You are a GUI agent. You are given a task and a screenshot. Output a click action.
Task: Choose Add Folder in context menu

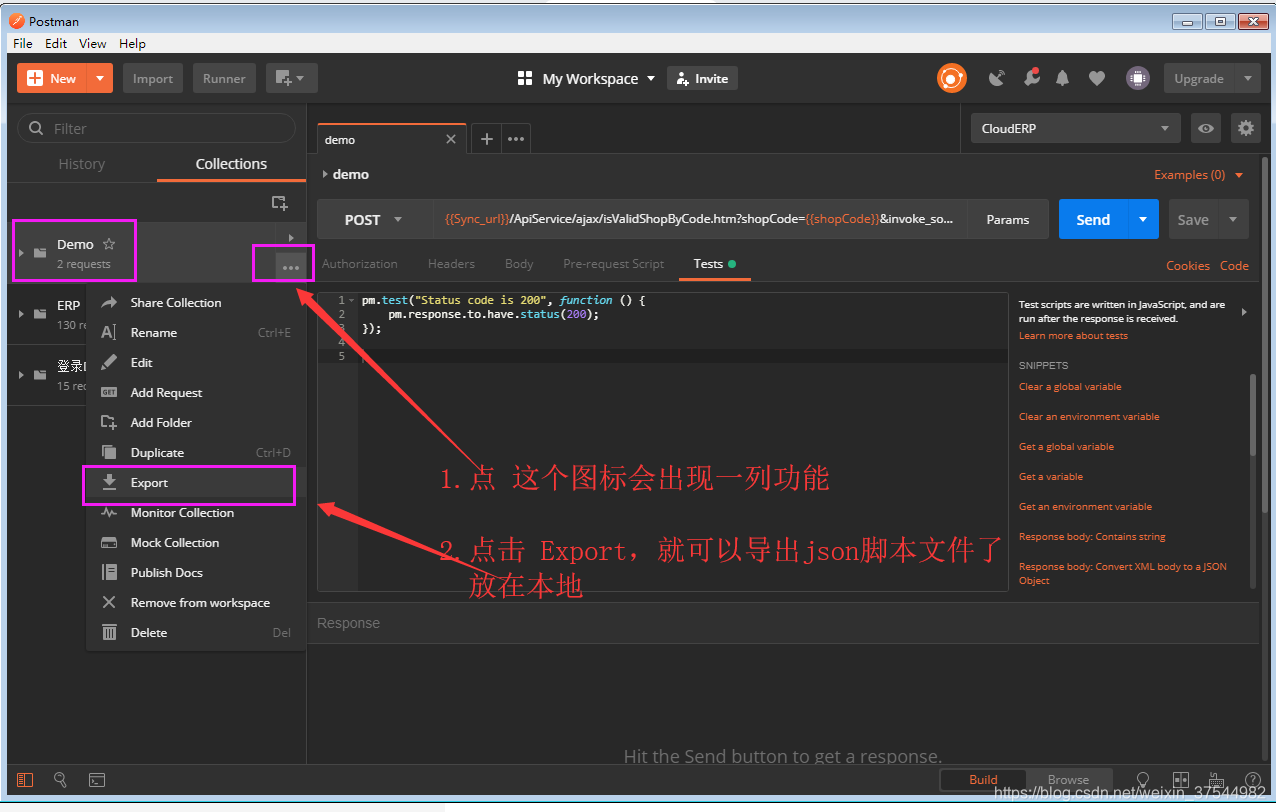[x=196, y=423]
